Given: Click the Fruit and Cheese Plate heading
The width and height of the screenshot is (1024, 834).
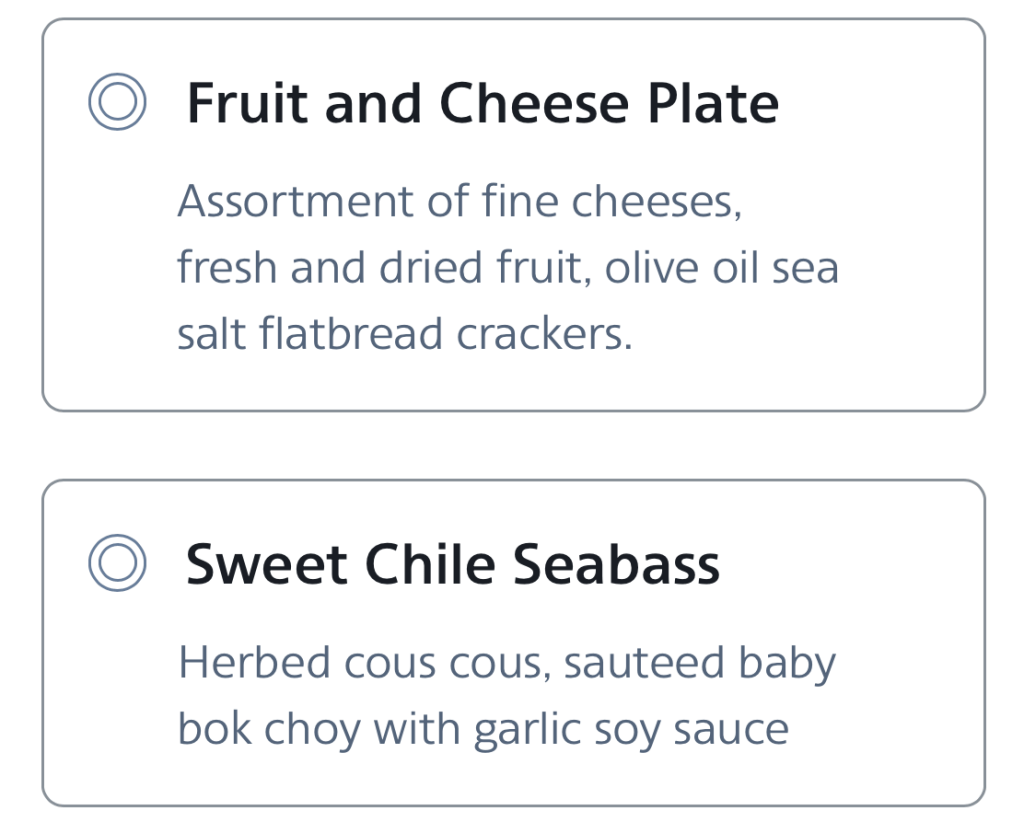Looking at the screenshot, I should click(x=482, y=103).
